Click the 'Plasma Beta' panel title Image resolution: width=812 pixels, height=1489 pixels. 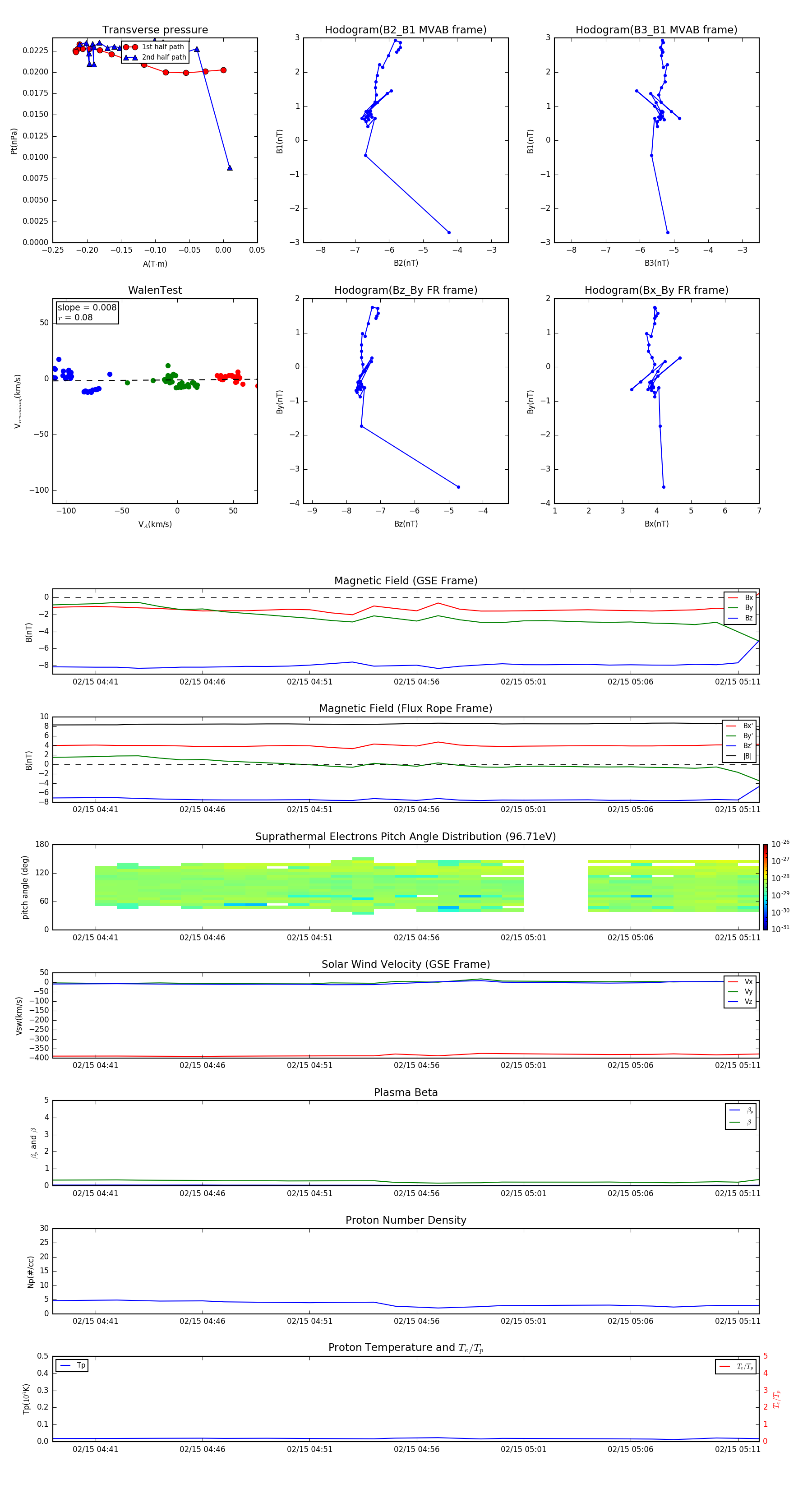pos(406,1092)
